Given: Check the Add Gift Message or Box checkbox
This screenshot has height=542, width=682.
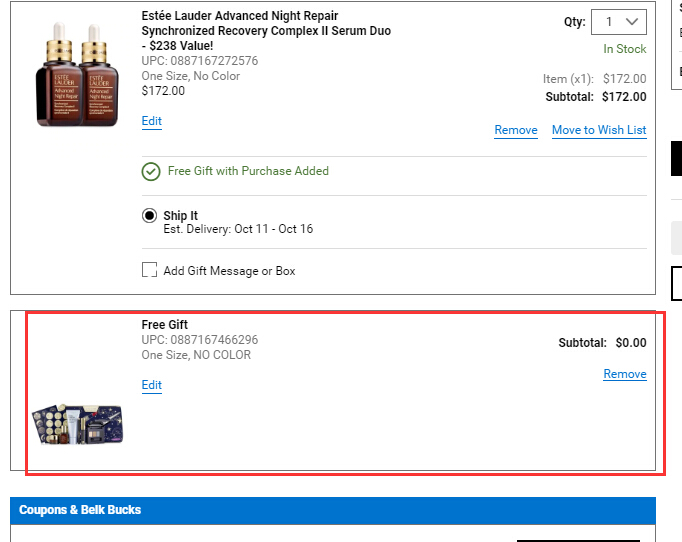Looking at the screenshot, I should click(149, 270).
